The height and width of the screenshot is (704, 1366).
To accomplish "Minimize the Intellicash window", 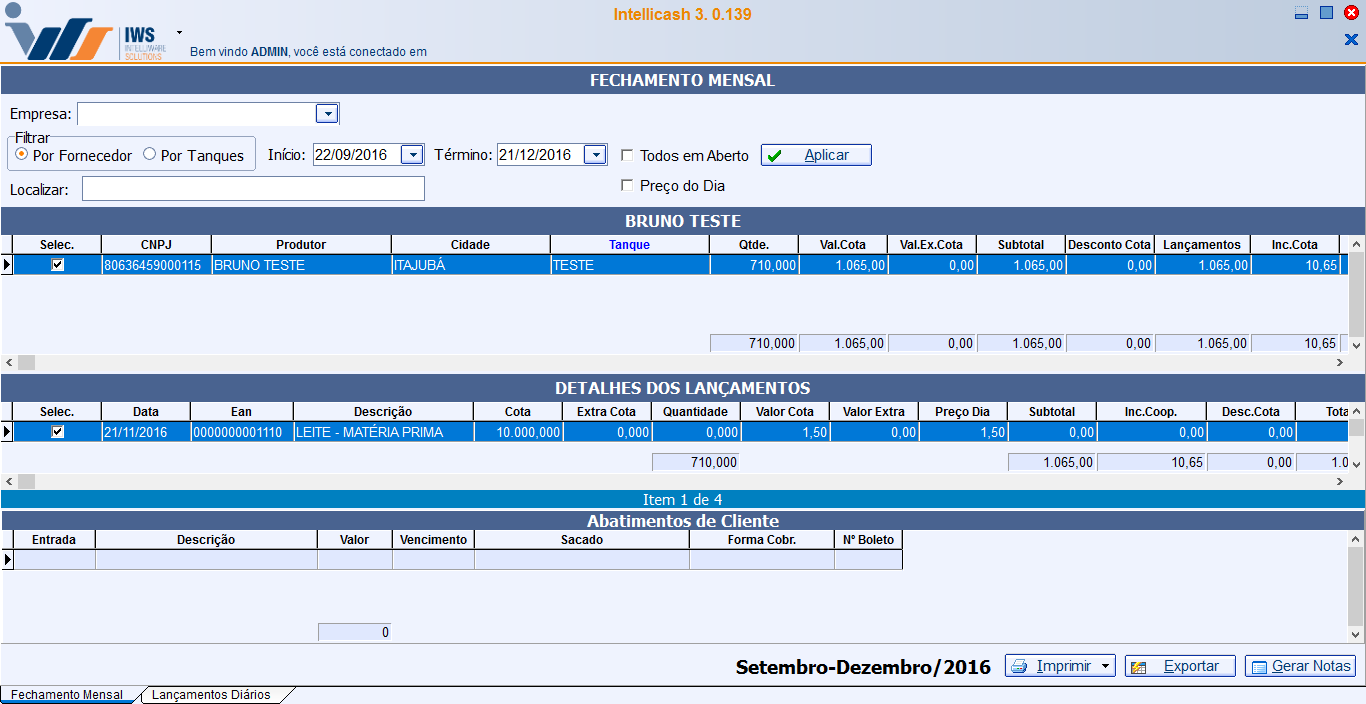I will 1301,13.
